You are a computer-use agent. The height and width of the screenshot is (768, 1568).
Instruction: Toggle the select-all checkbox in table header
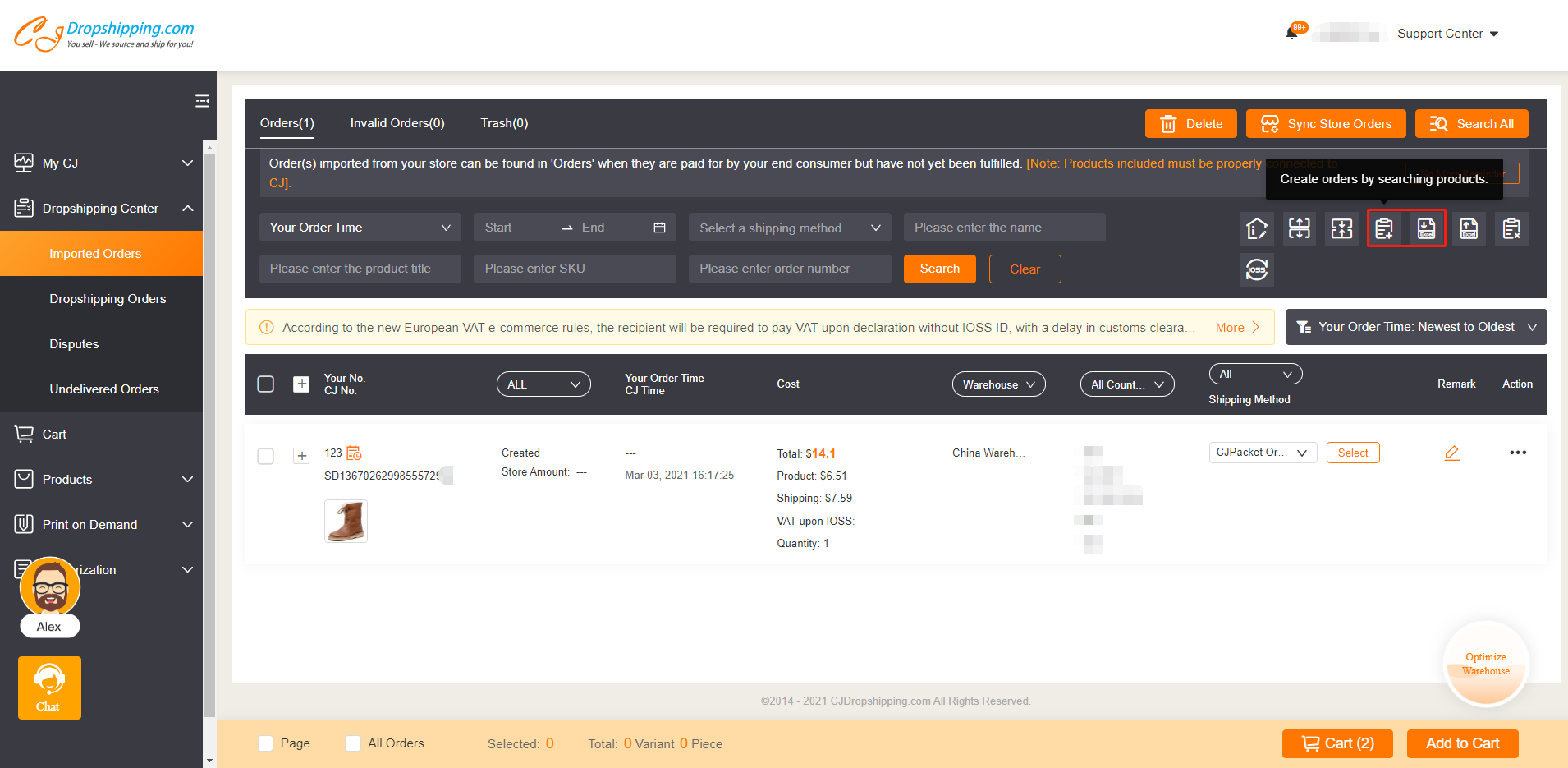265,384
